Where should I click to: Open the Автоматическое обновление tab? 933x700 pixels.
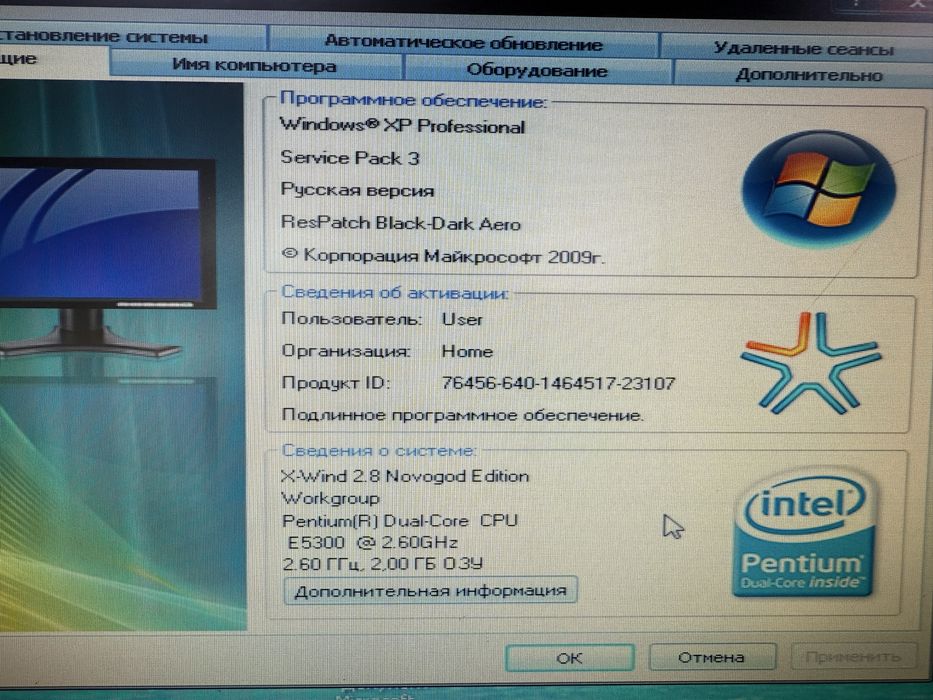[463, 42]
